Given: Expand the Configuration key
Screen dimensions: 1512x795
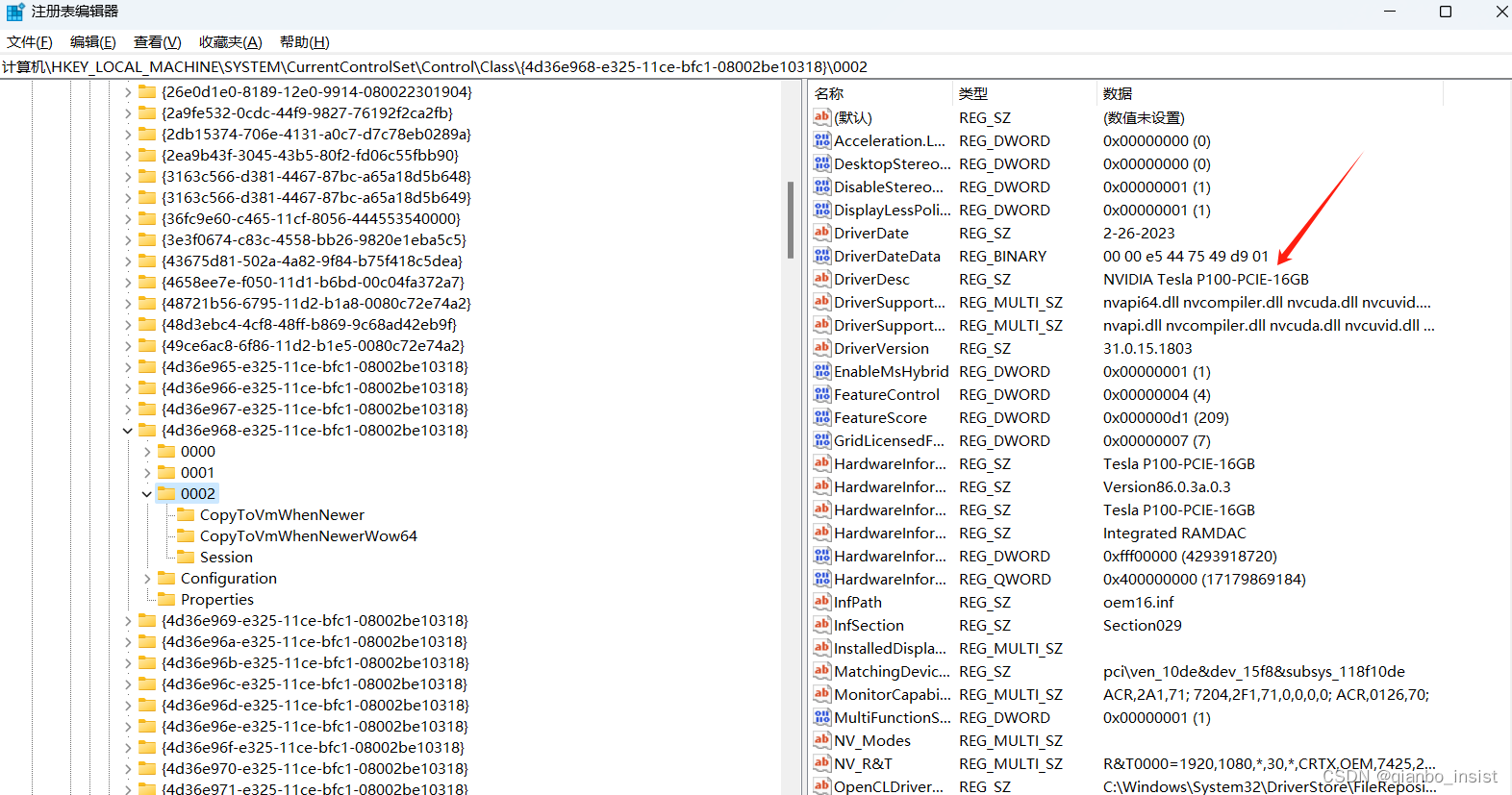Looking at the screenshot, I should point(147,579).
